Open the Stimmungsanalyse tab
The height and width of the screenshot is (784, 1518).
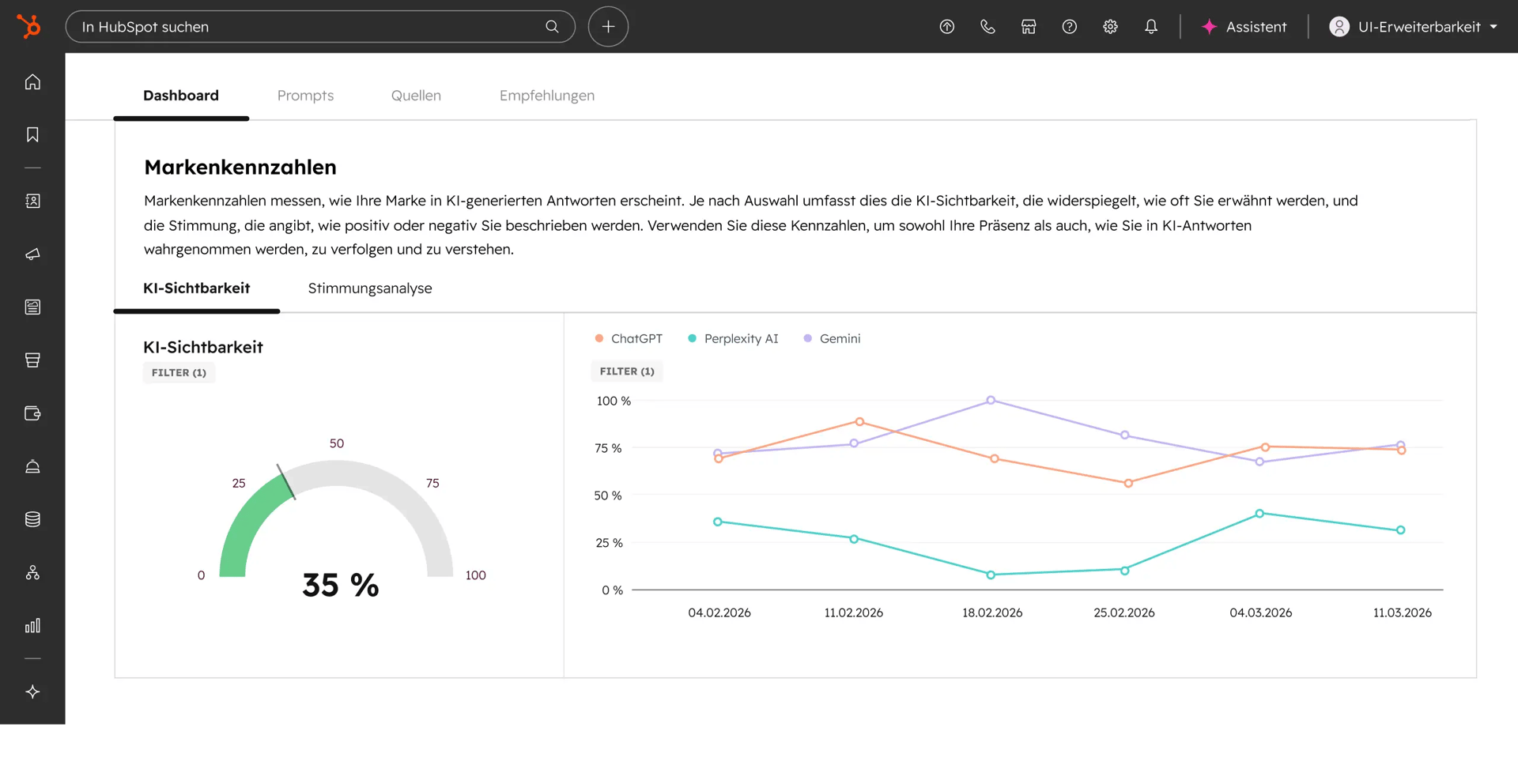coord(369,288)
